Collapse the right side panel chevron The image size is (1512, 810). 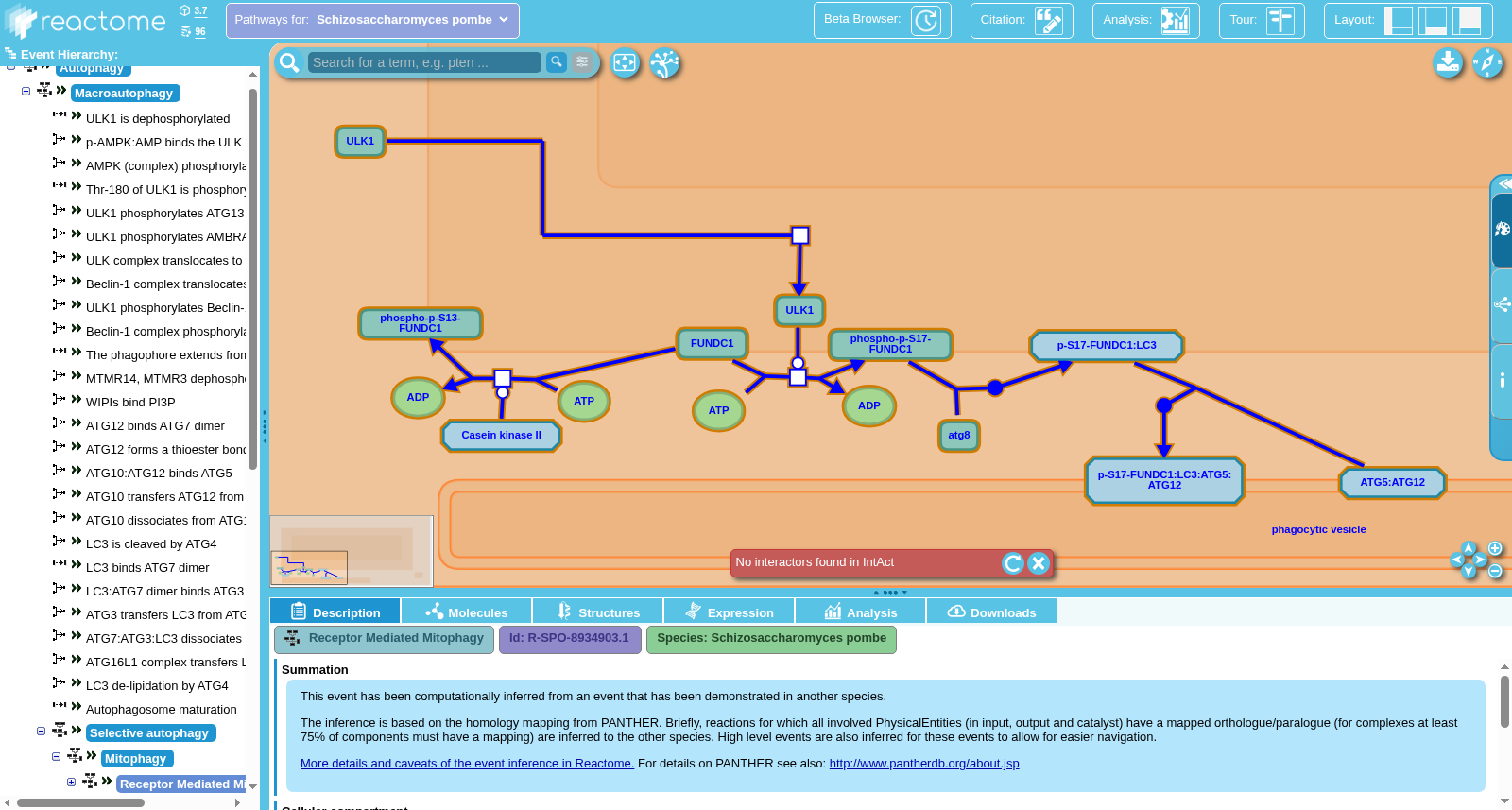point(1504,183)
